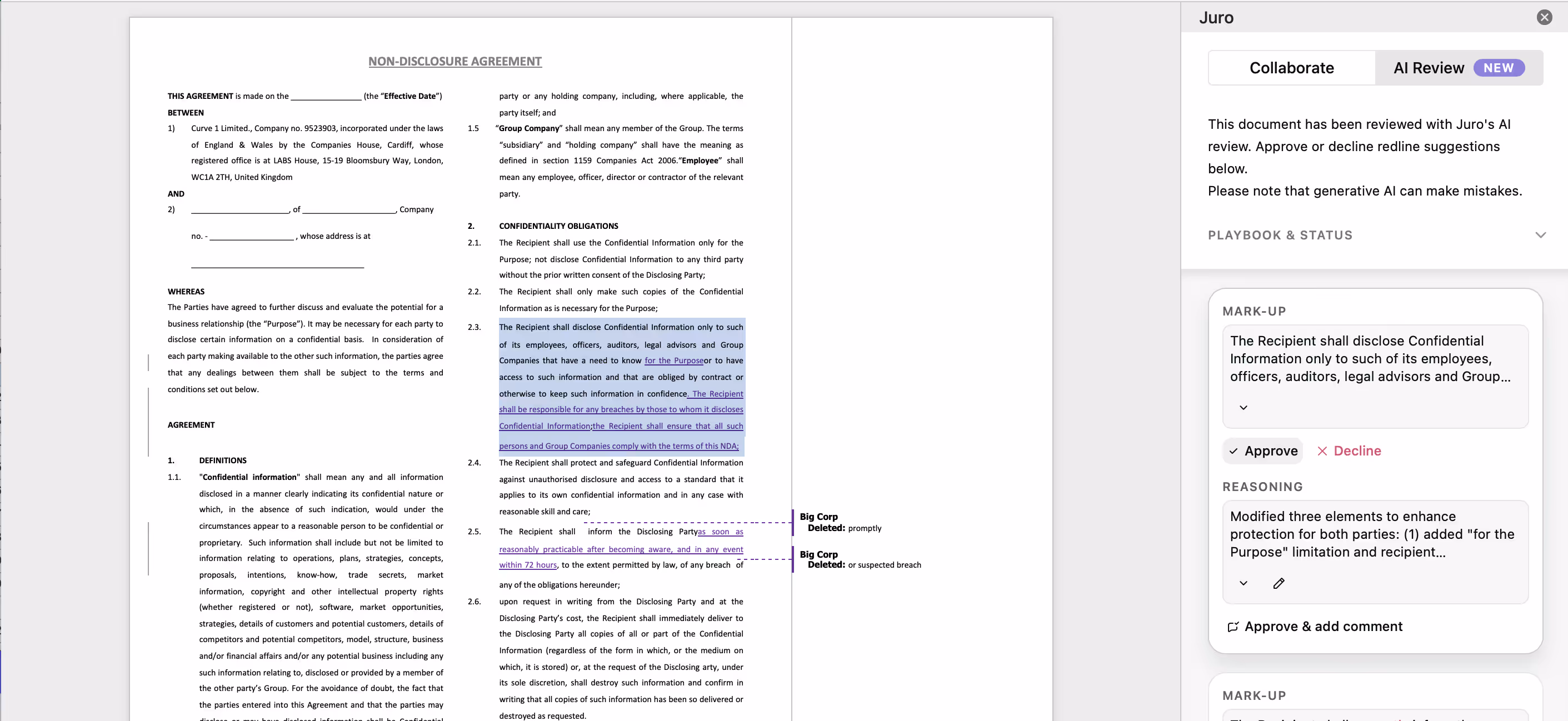
Task: Click the NEW badge on AI Review
Action: tap(1498, 68)
